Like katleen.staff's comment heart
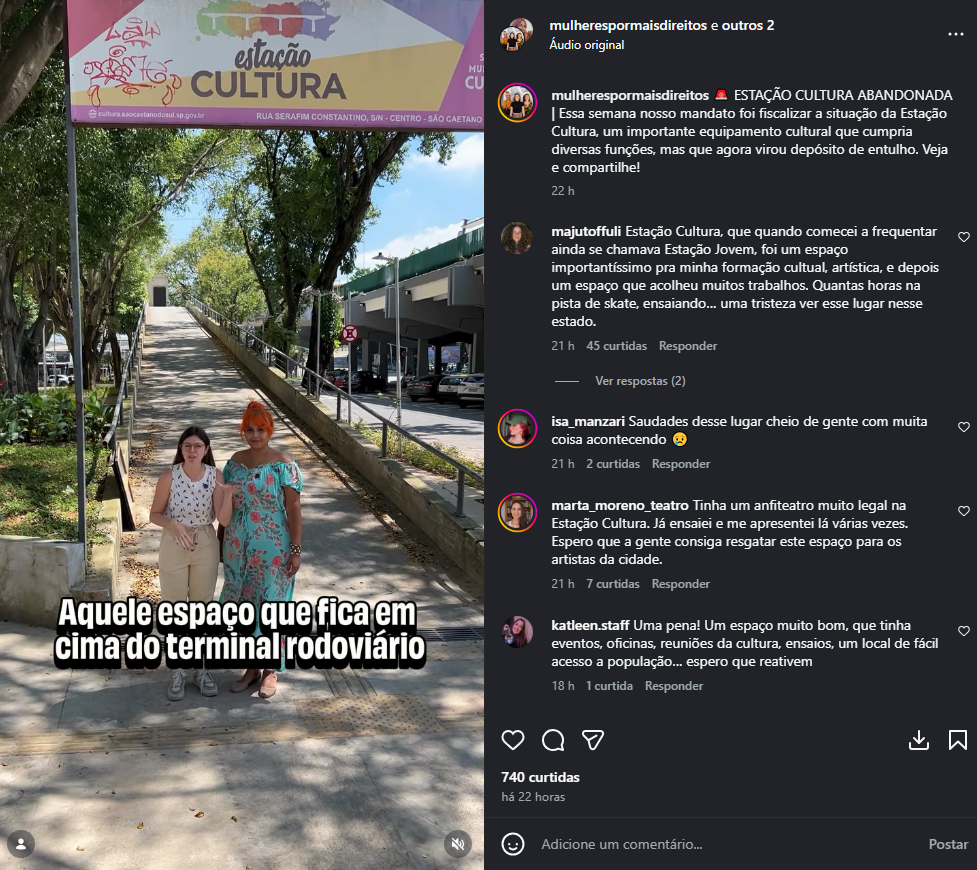Image resolution: width=977 pixels, height=870 pixels. (963, 631)
